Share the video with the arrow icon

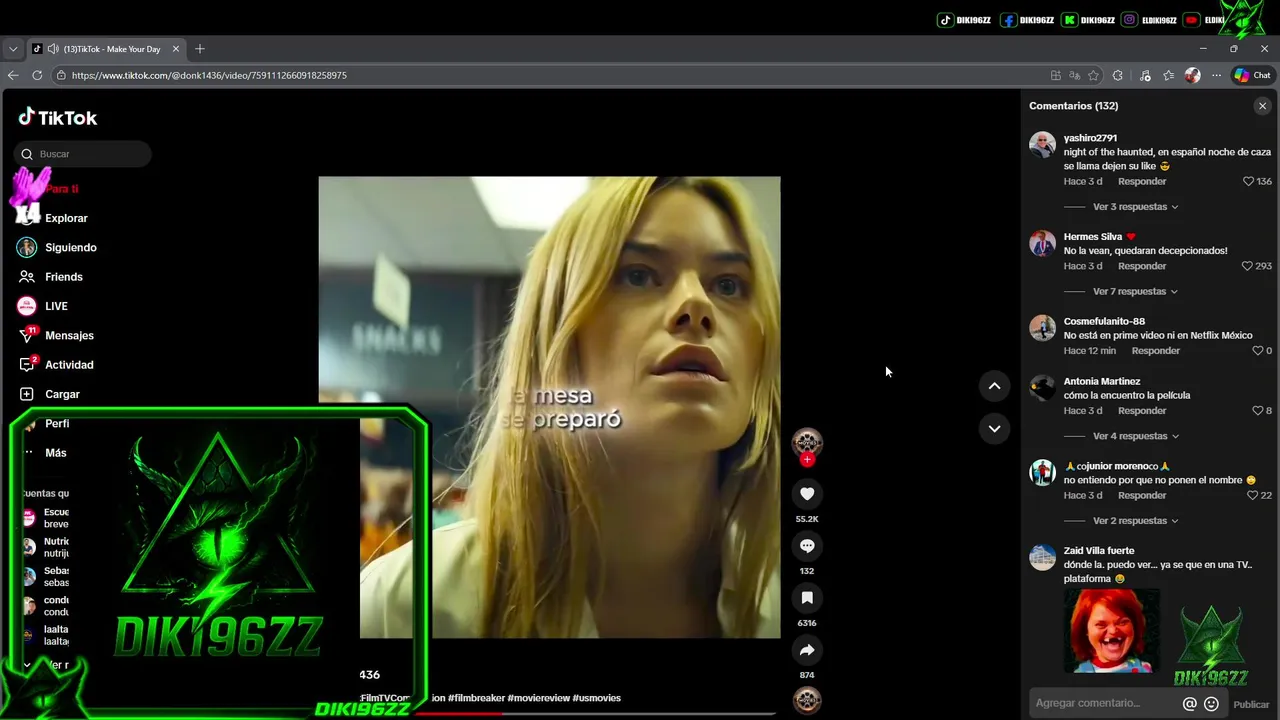point(807,650)
